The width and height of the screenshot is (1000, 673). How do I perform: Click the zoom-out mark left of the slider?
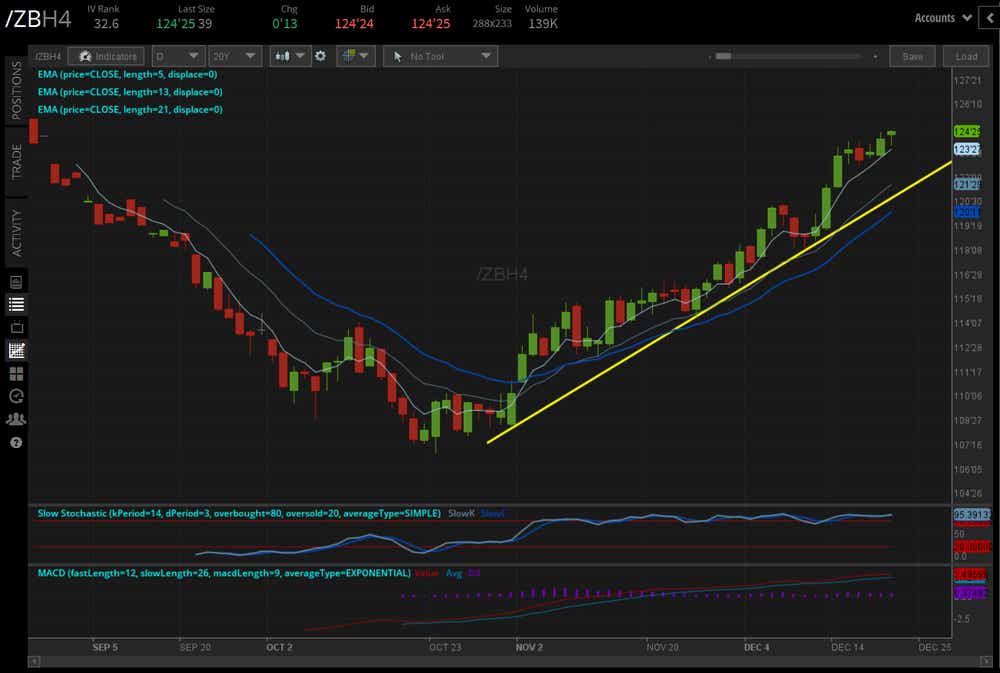pyautogui.click(x=709, y=57)
